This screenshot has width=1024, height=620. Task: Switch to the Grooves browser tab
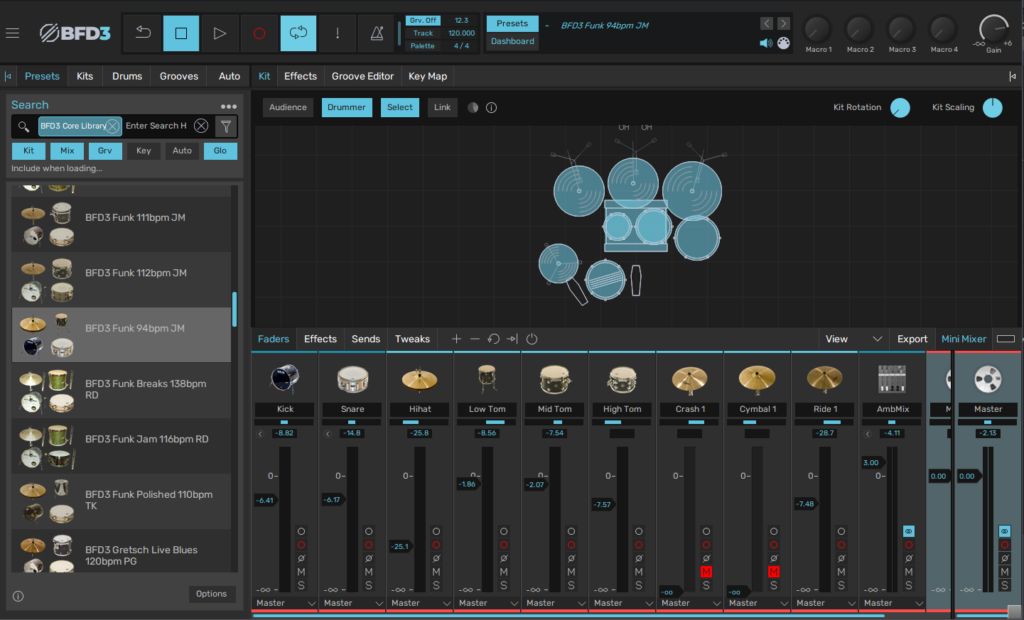pos(179,76)
